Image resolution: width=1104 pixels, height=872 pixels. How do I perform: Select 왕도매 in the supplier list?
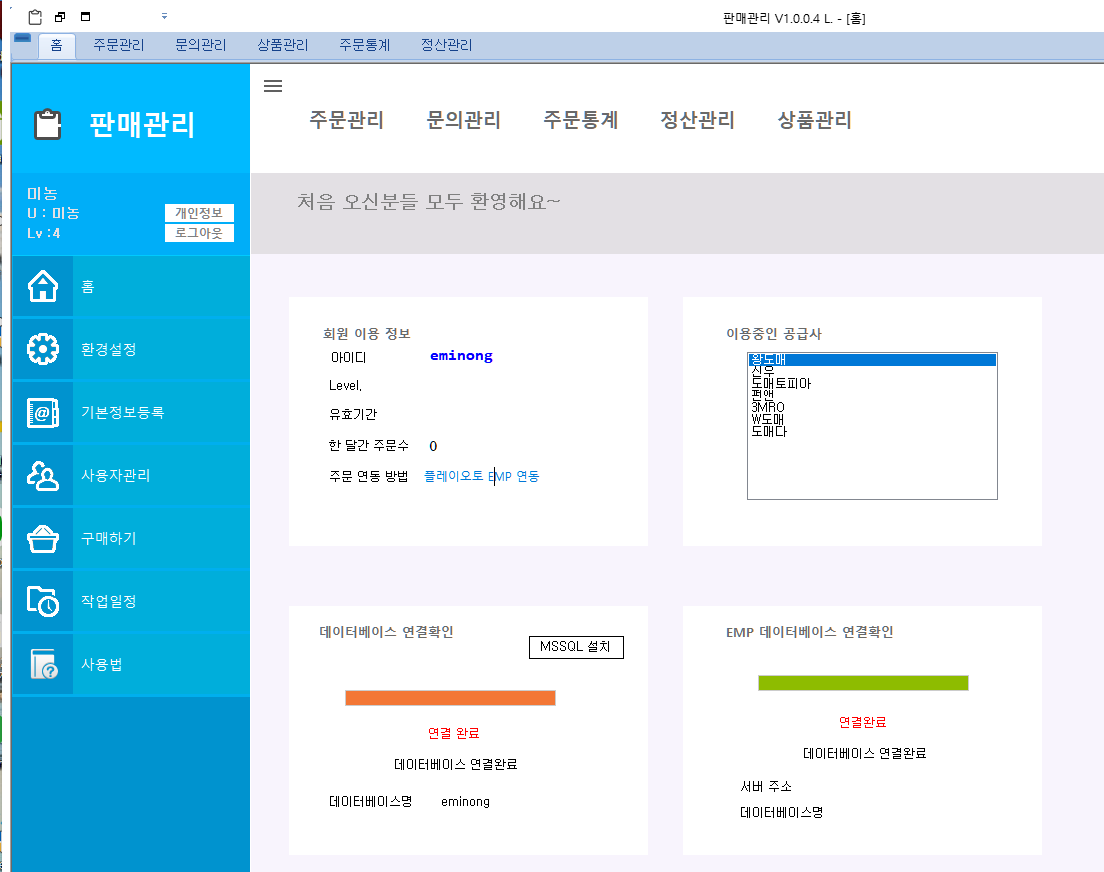coord(872,360)
